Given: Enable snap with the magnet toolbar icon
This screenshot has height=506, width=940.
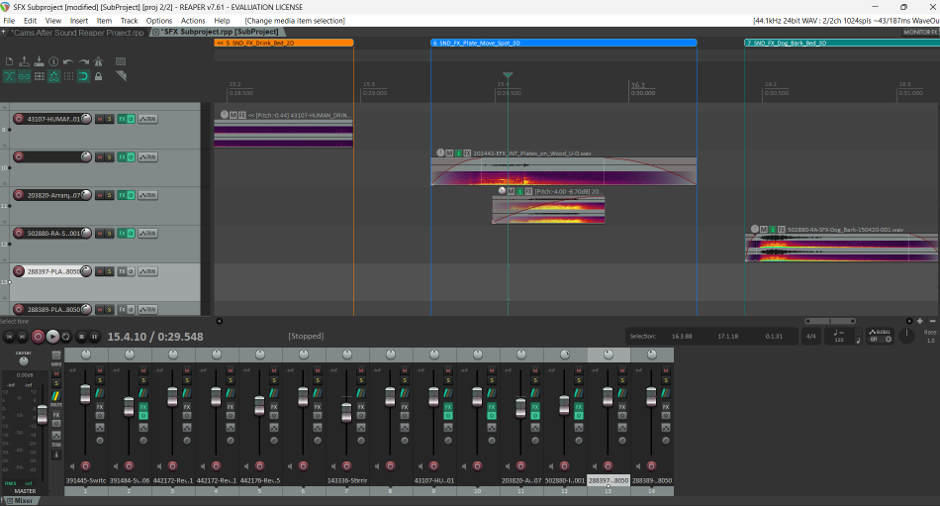Looking at the screenshot, I should click(83, 76).
